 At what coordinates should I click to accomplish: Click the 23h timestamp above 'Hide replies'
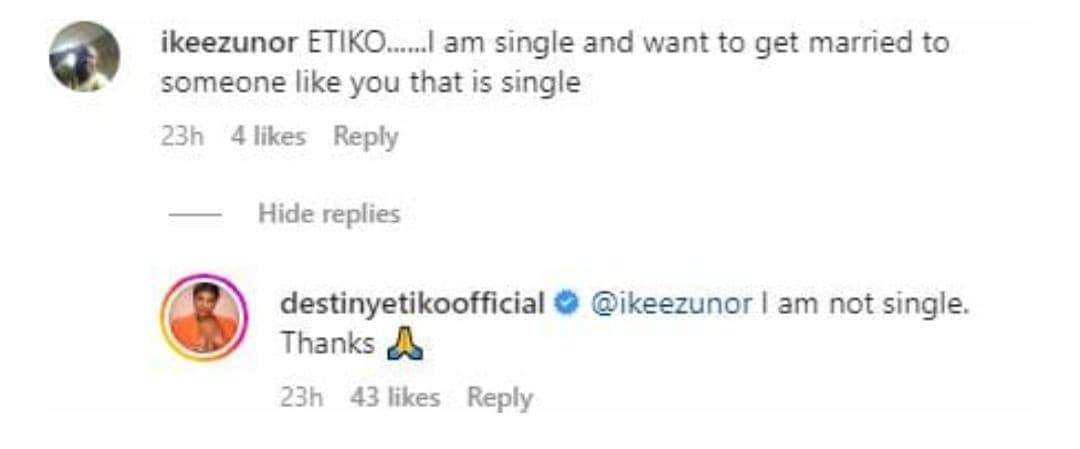coord(182,137)
